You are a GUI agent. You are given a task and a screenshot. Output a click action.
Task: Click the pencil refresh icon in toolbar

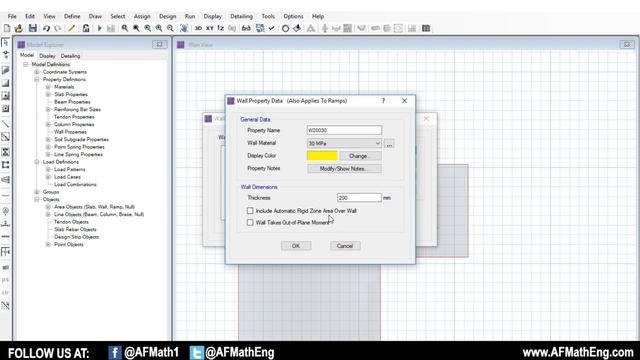coord(71,28)
